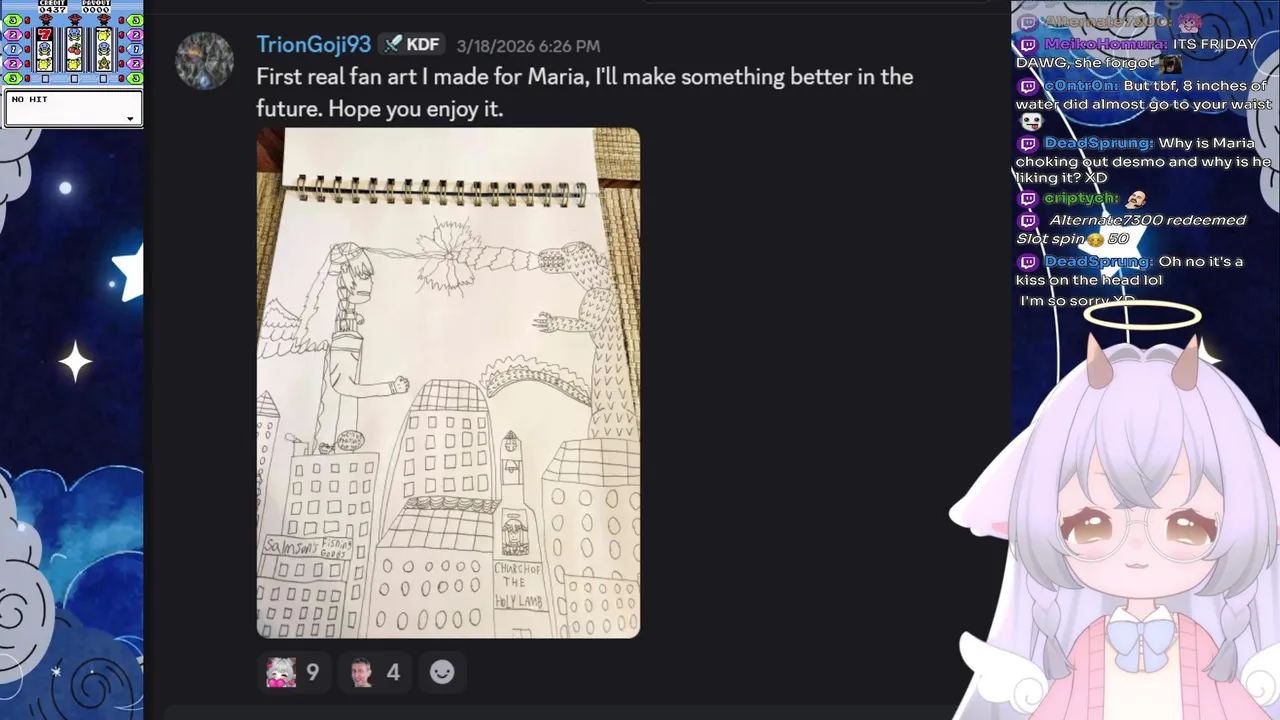This screenshot has width=1280, height=720.
Task: Click the checkbox under the middle slot reel
Action: [74, 79]
